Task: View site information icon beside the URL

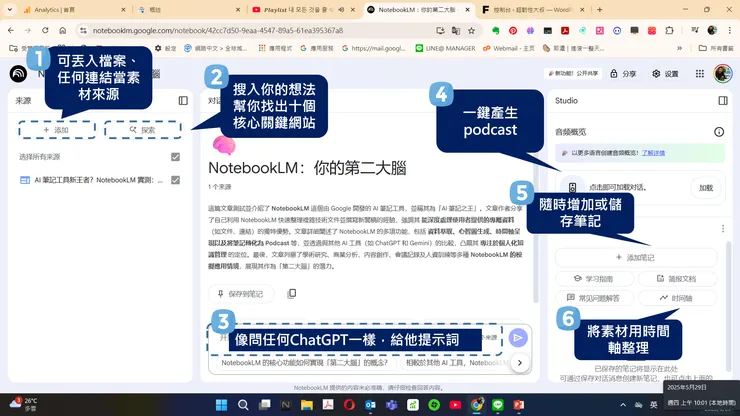Action: click(x=84, y=30)
